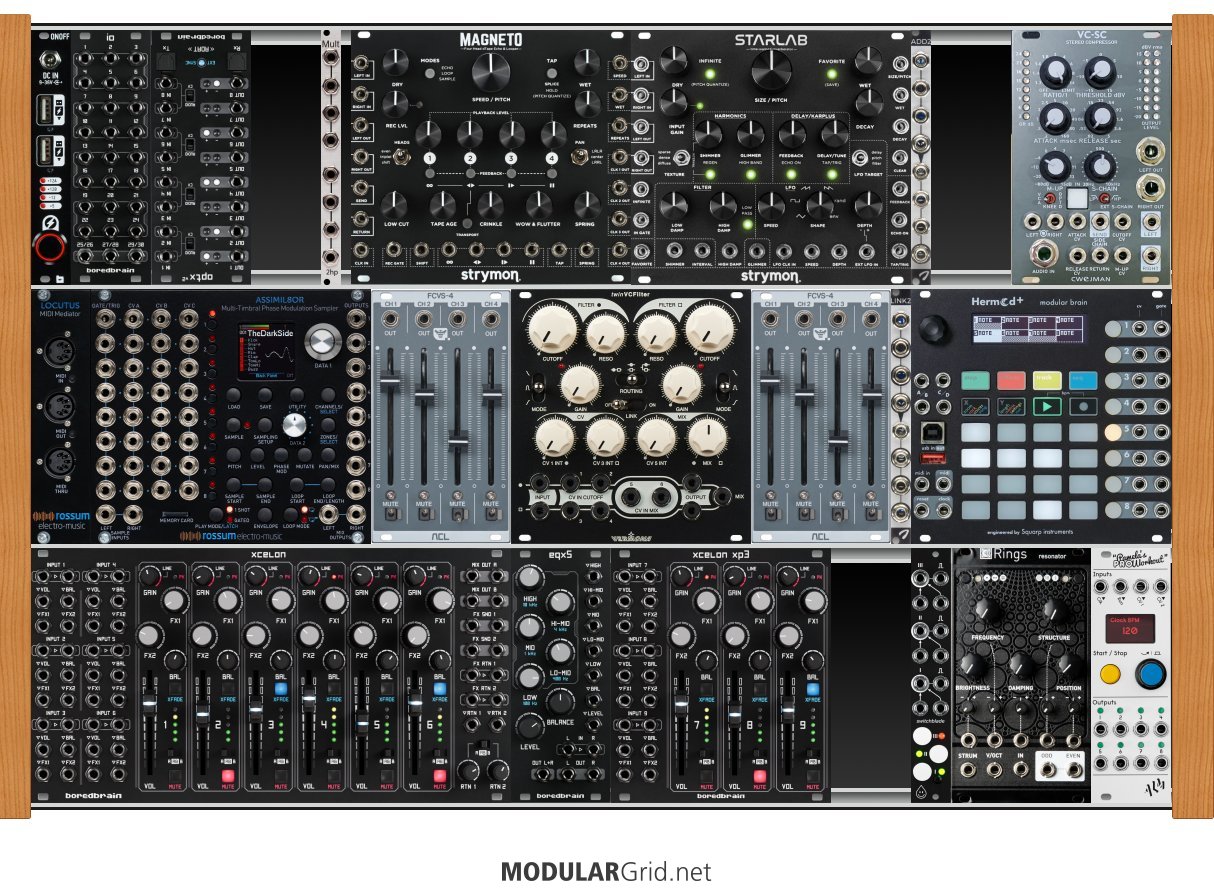Viewport: 1214px width, 893px height.
Task: Select Magneto playback head 1 button
Action: (430, 159)
